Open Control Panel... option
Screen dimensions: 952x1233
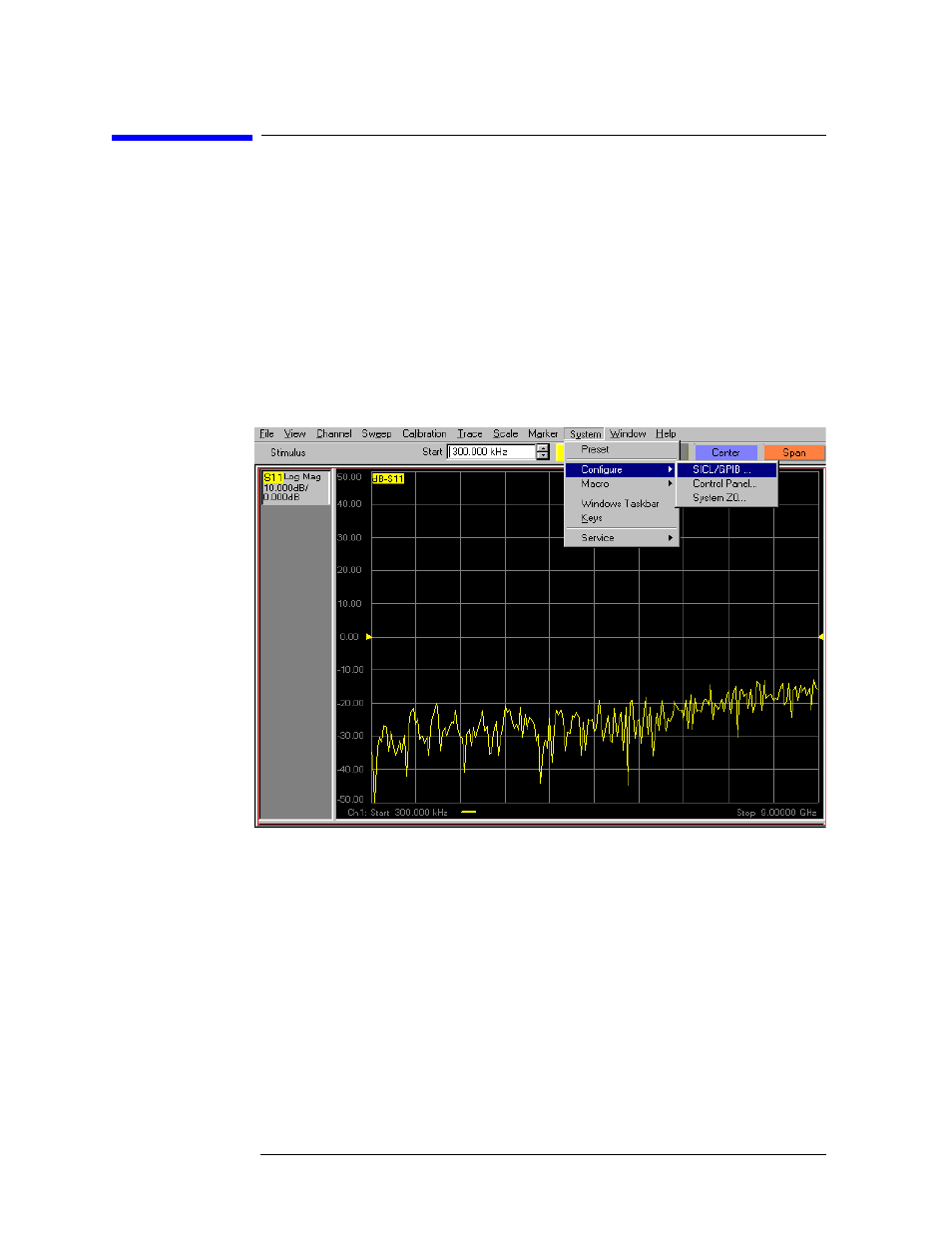pyautogui.click(x=726, y=483)
